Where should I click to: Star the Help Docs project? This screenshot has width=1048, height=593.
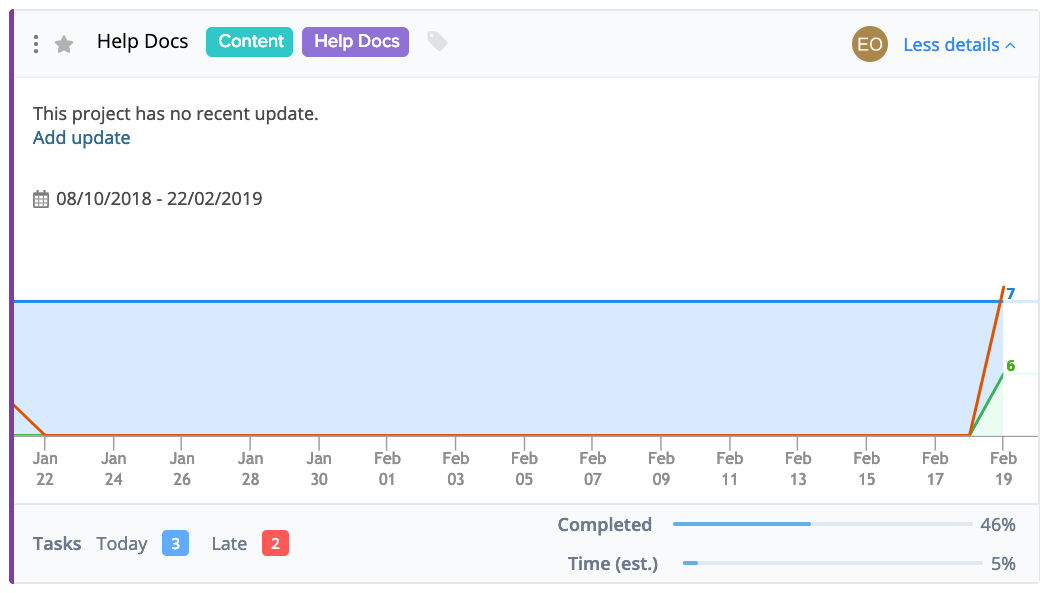64,44
